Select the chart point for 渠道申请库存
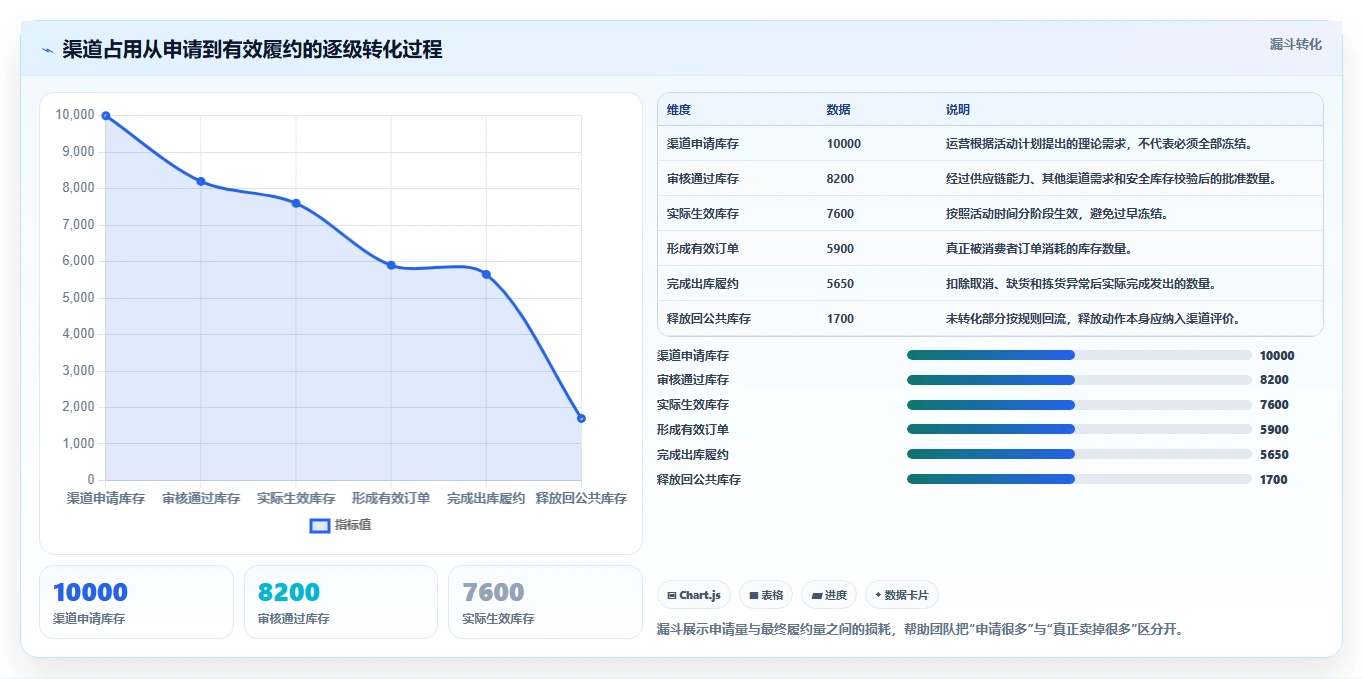 pos(106,116)
